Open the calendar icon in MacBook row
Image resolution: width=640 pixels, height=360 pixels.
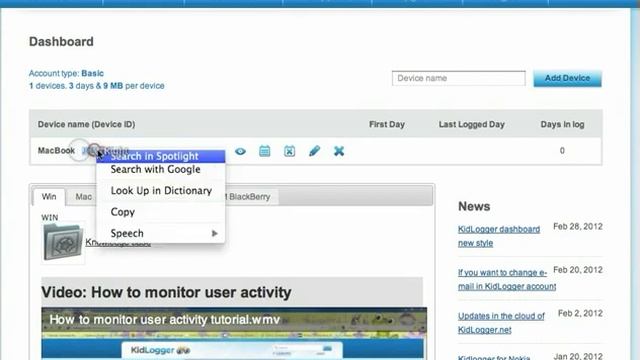[x=264, y=151]
